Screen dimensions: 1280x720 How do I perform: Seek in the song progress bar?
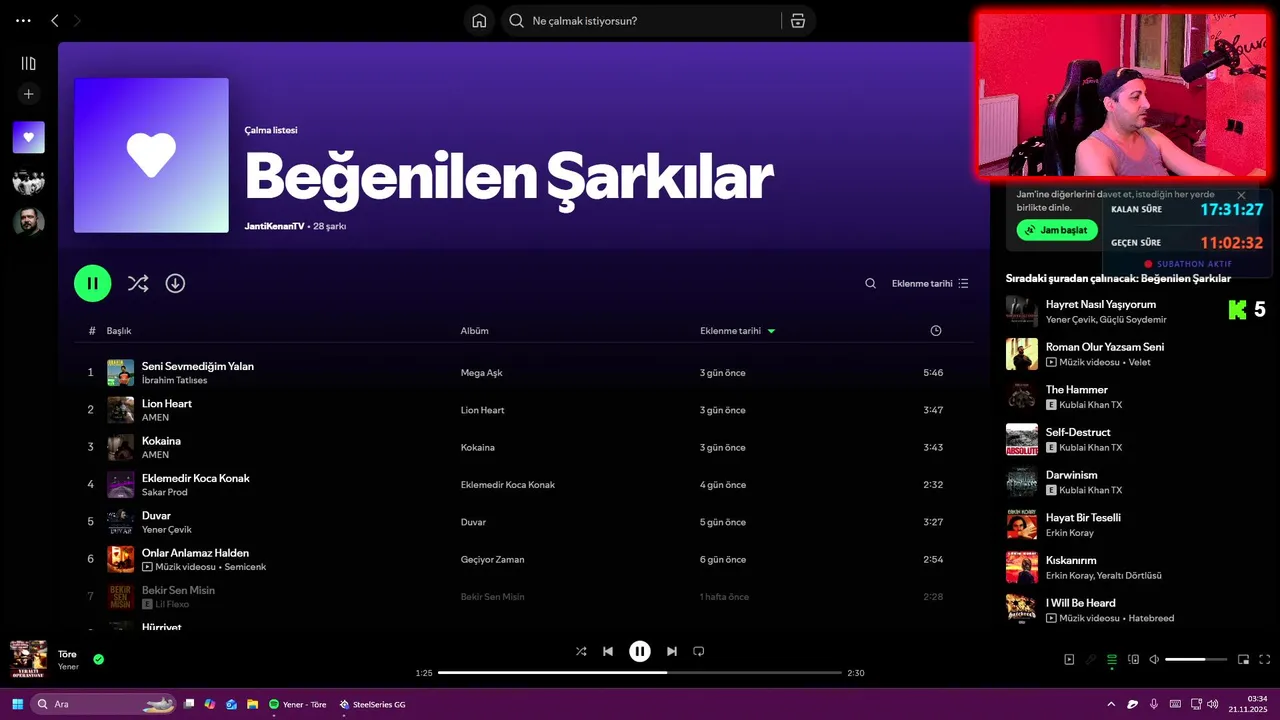(x=640, y=673)
